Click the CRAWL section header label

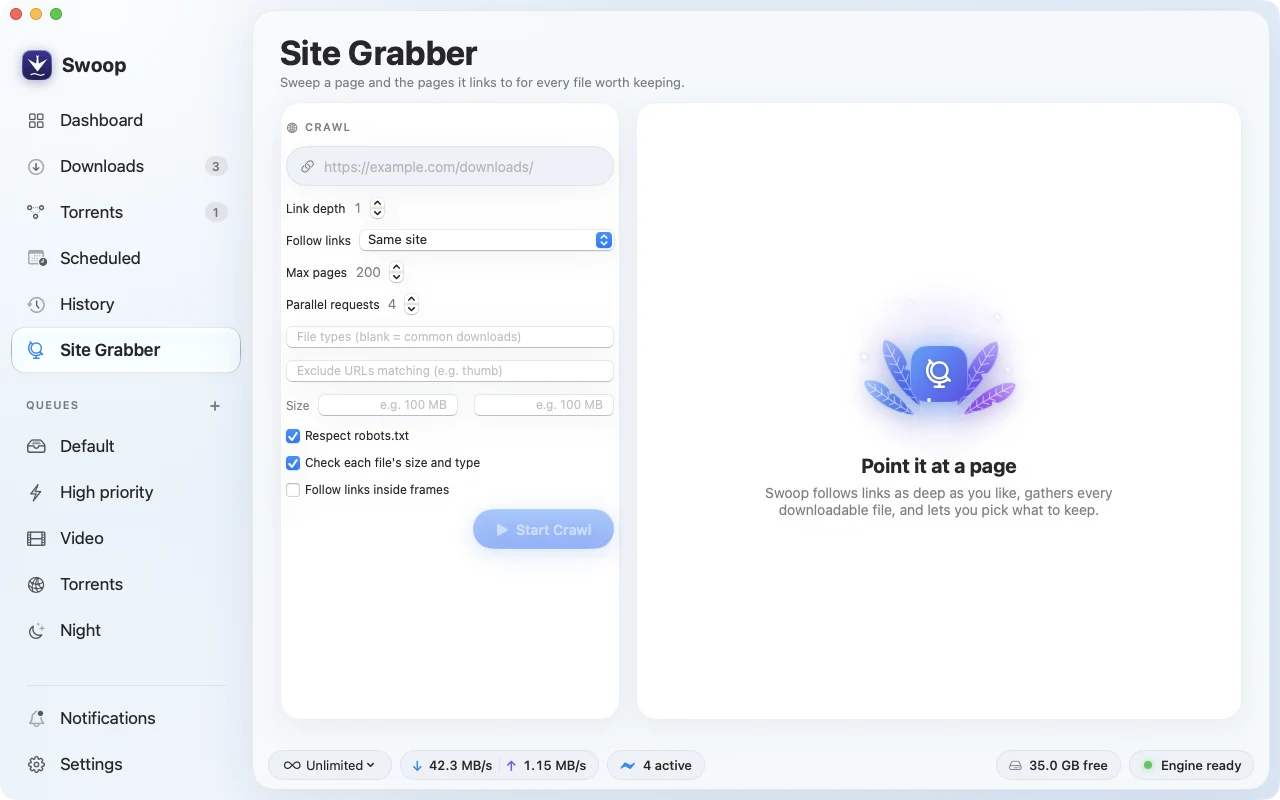328,128
